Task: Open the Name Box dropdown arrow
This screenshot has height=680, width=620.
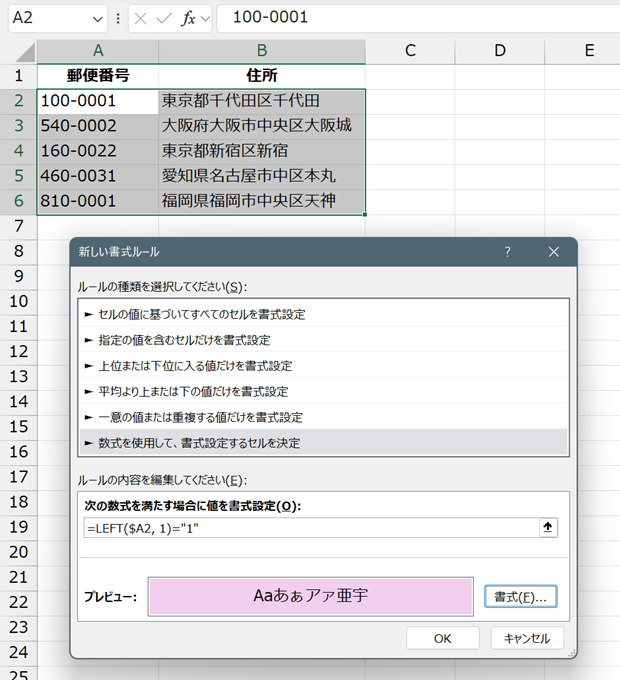Action: 98,19
